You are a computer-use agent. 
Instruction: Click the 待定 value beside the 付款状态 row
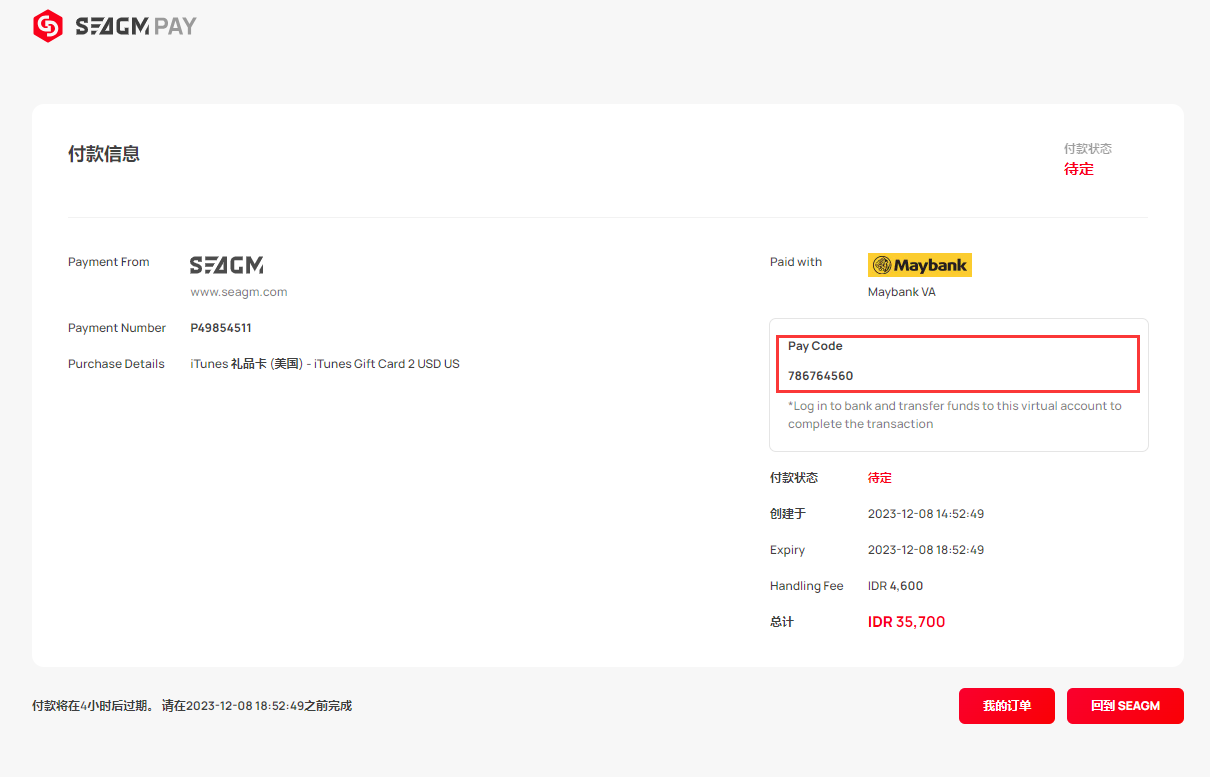[x=880, y=478]
